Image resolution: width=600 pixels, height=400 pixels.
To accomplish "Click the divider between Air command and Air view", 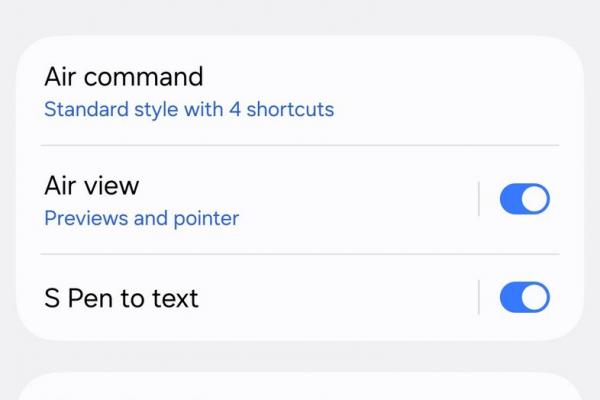I will pyautogui.click(x=300, y=145).
